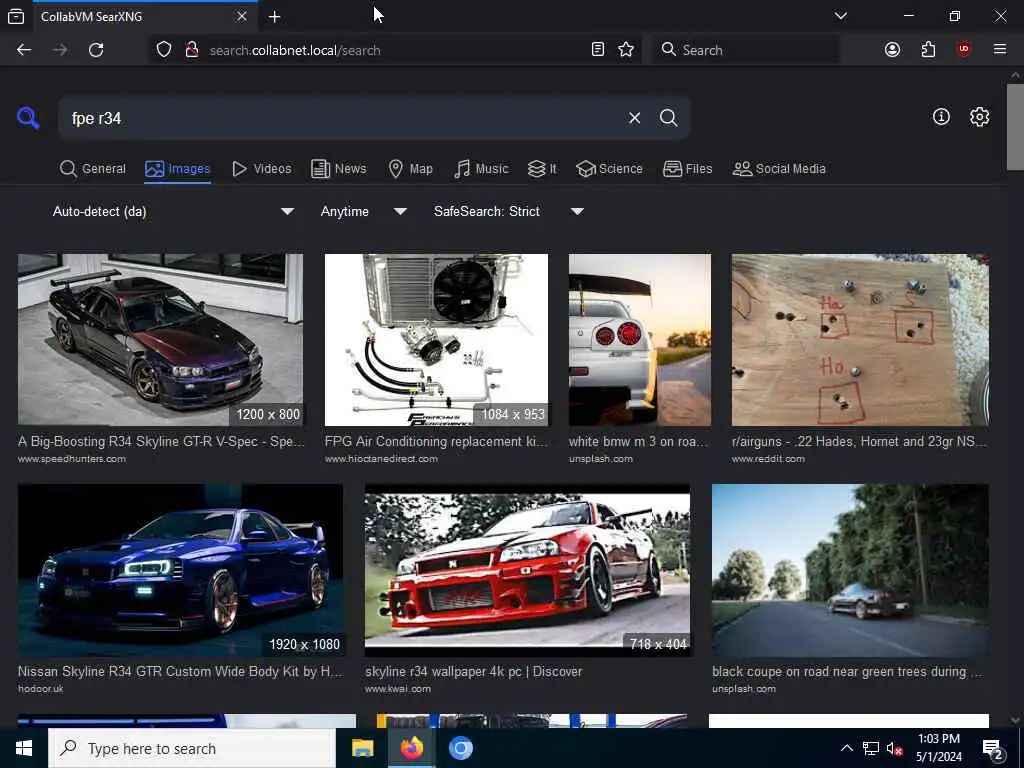This screenshot has height=768, width=1024.
Task: Open File Explorer from the taskbar
Action: tap(362, 748)
